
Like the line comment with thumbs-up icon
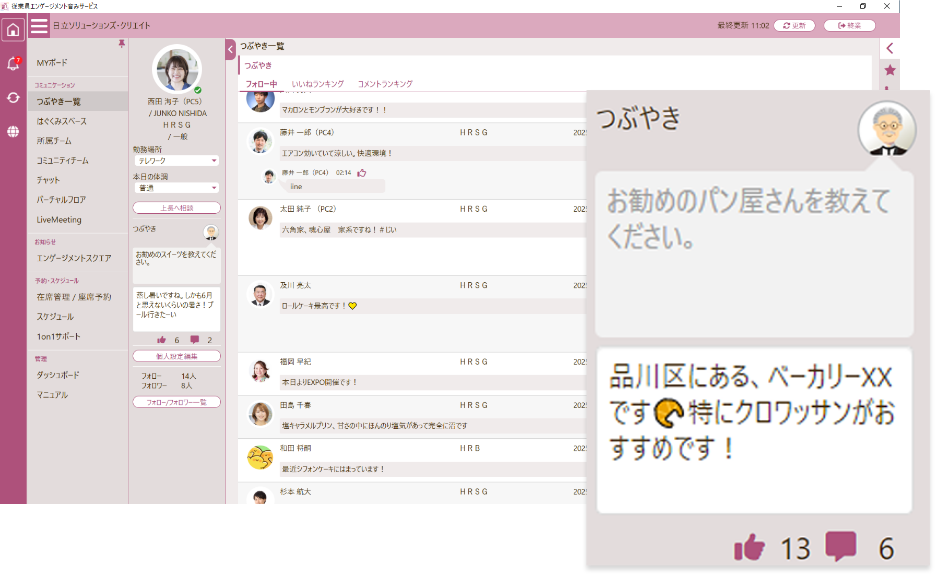[x=362, y=173]
